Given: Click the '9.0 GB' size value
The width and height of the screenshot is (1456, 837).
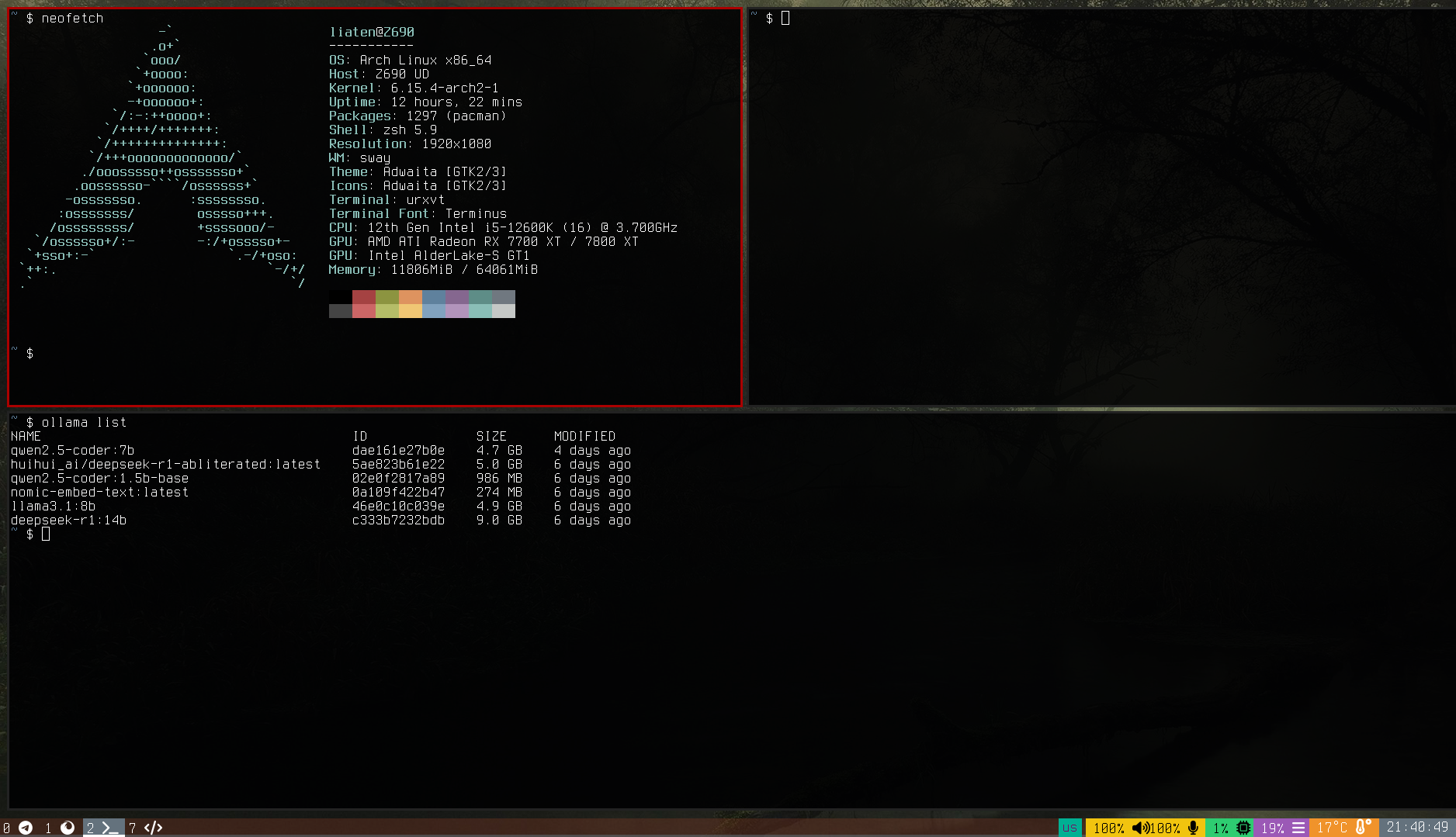Looking at the screenshot, I should point(500,520).
